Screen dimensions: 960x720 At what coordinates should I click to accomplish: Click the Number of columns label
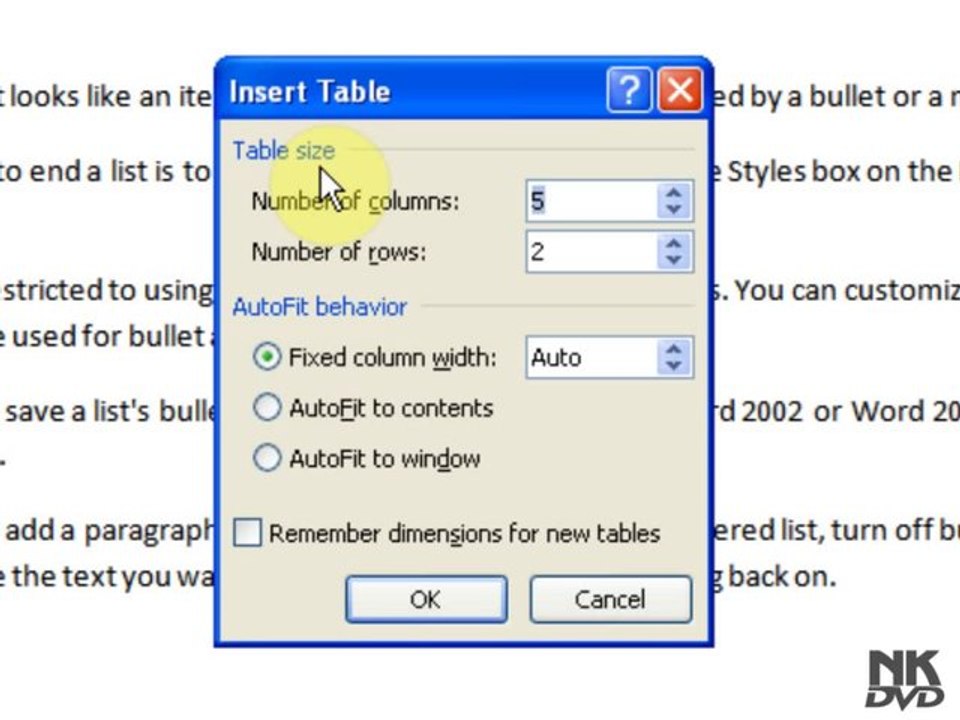click(x=355, y=201)
